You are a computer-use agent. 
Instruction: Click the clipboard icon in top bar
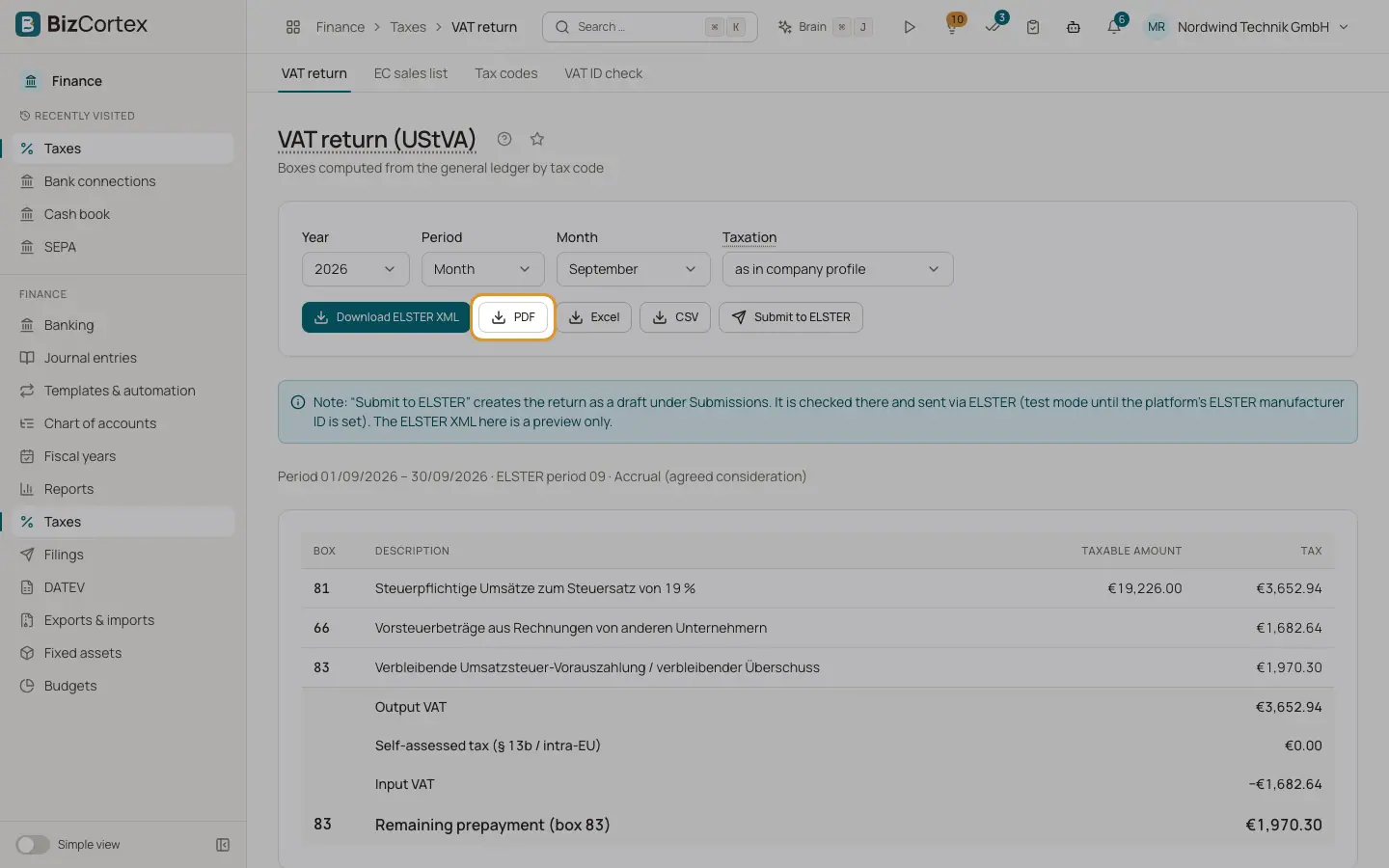[x=1033, y=27]
